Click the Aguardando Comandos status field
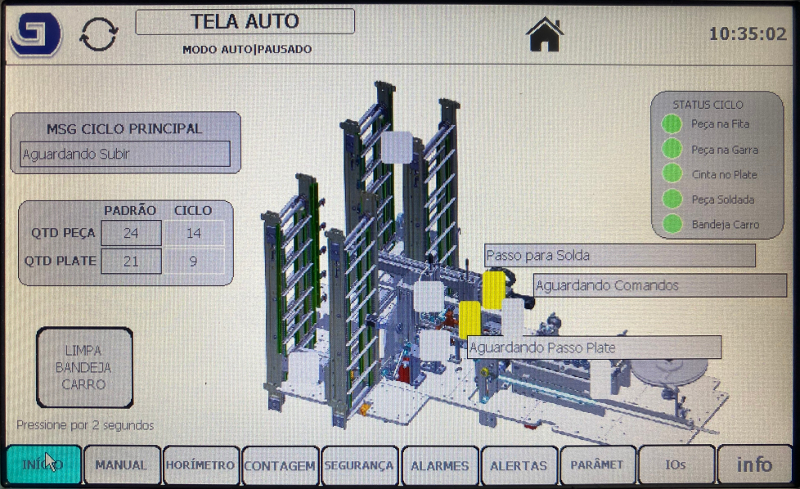This screenshot has width=800, height=489. click(x=660, y=285)
